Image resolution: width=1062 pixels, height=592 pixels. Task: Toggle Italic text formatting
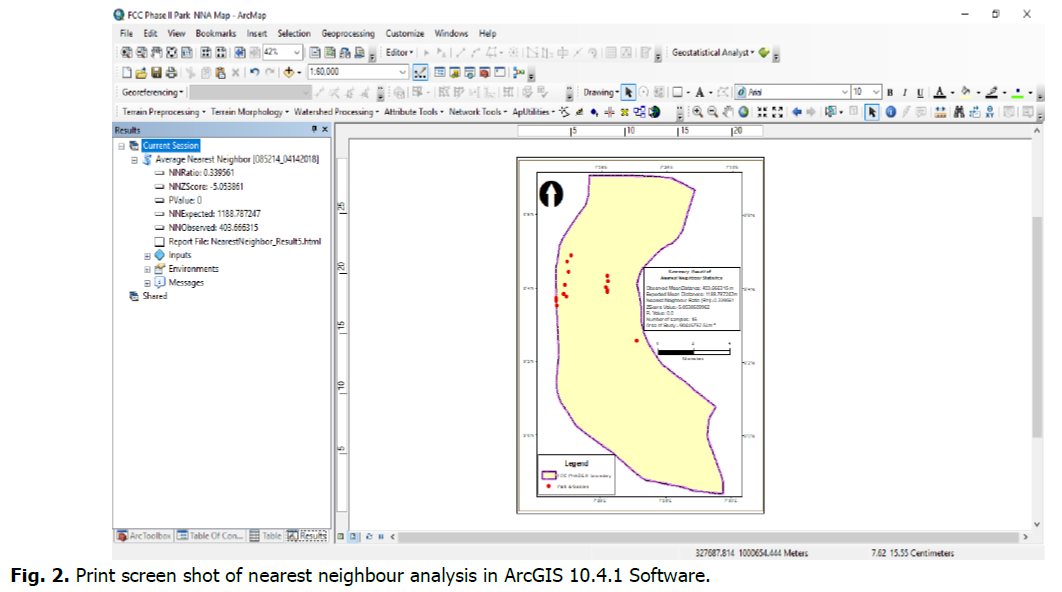904,92
